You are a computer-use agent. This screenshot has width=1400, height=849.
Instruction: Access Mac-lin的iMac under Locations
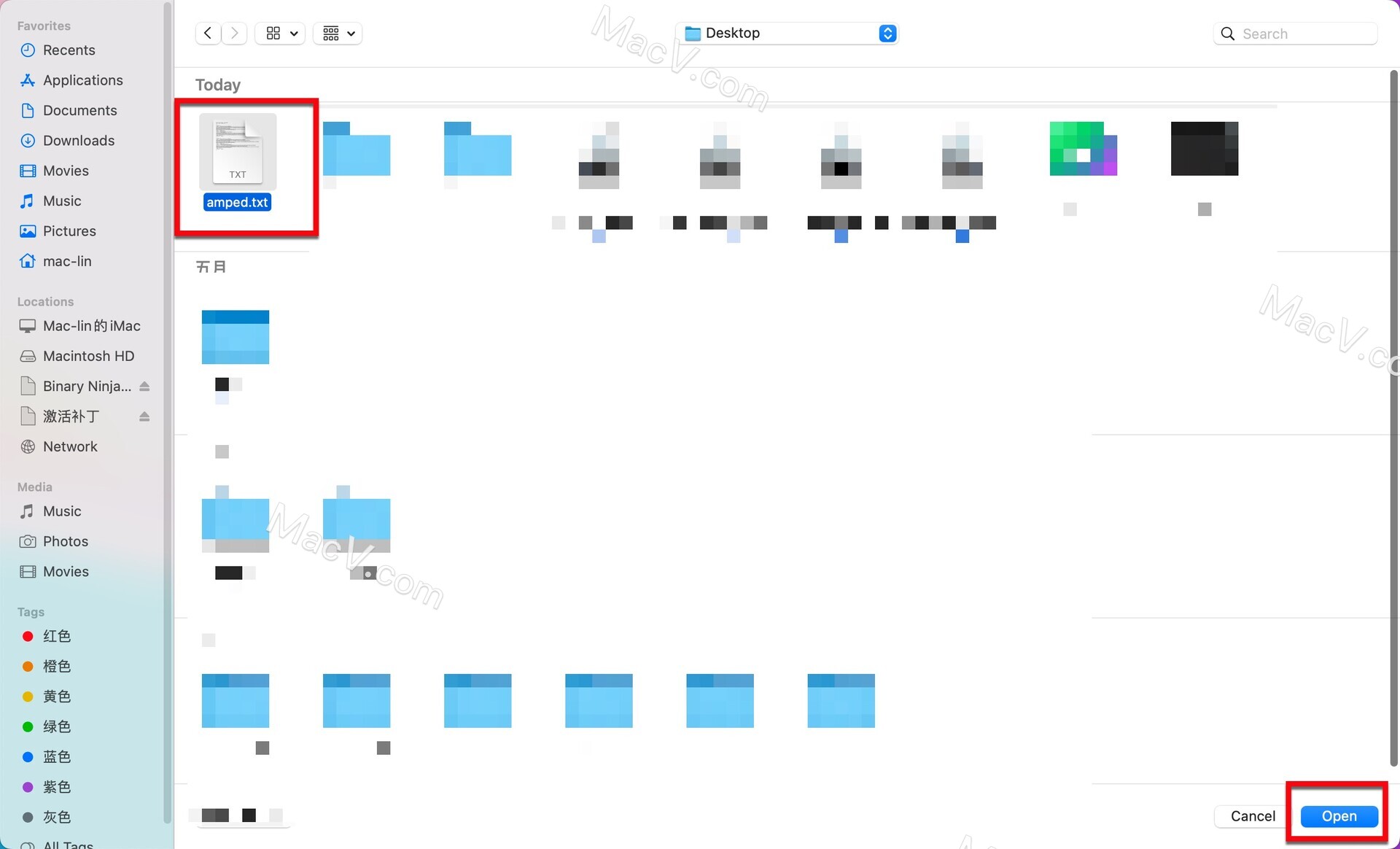pyautogui.click(x=92, y=326)
